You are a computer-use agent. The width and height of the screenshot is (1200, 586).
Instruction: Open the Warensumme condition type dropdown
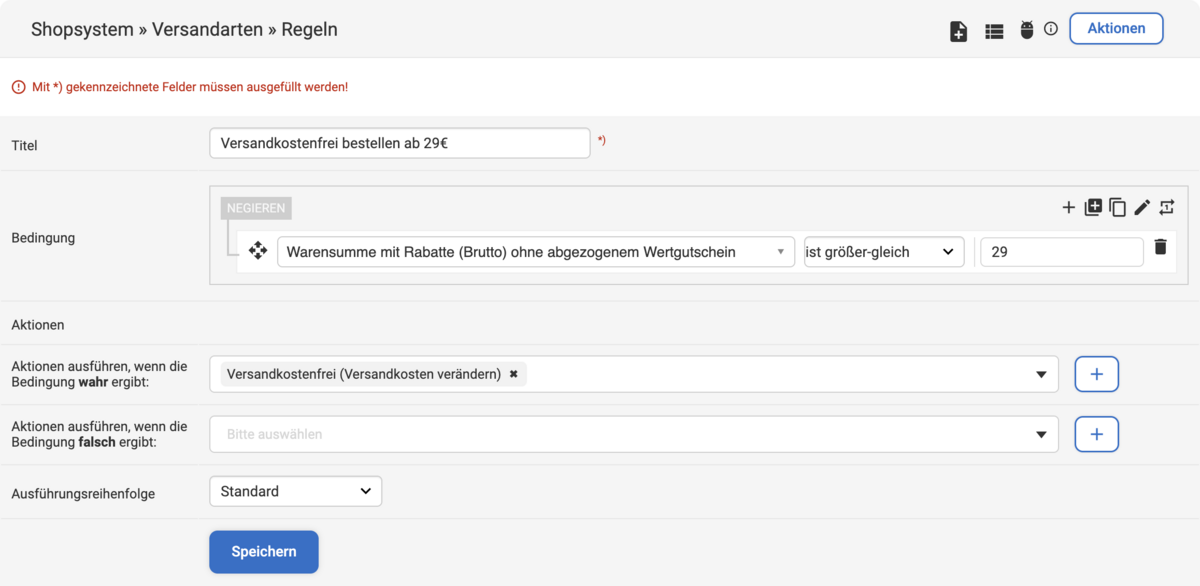(536, 252)
